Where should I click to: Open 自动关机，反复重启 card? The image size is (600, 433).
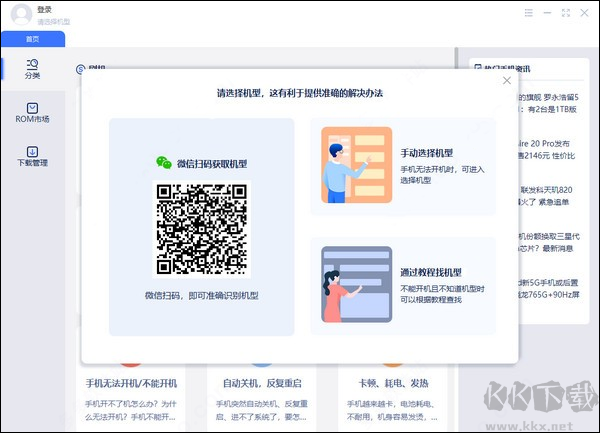(262, 398)
